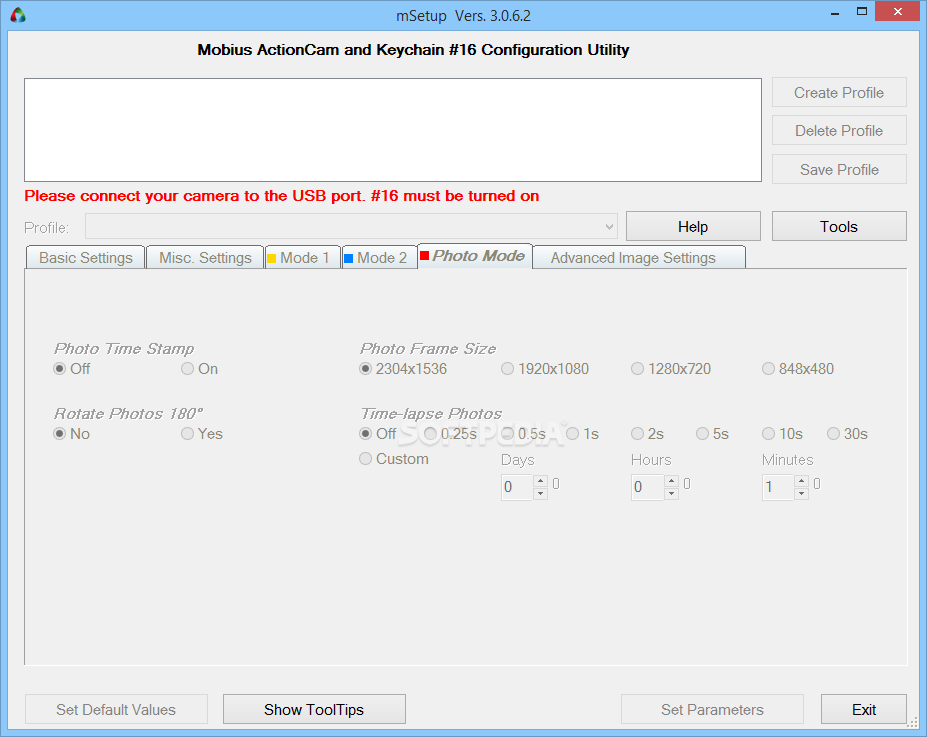Increase the Minutes spinner value
The height and width of the screenshot is (737, 927).
click(x=801, y=481)
